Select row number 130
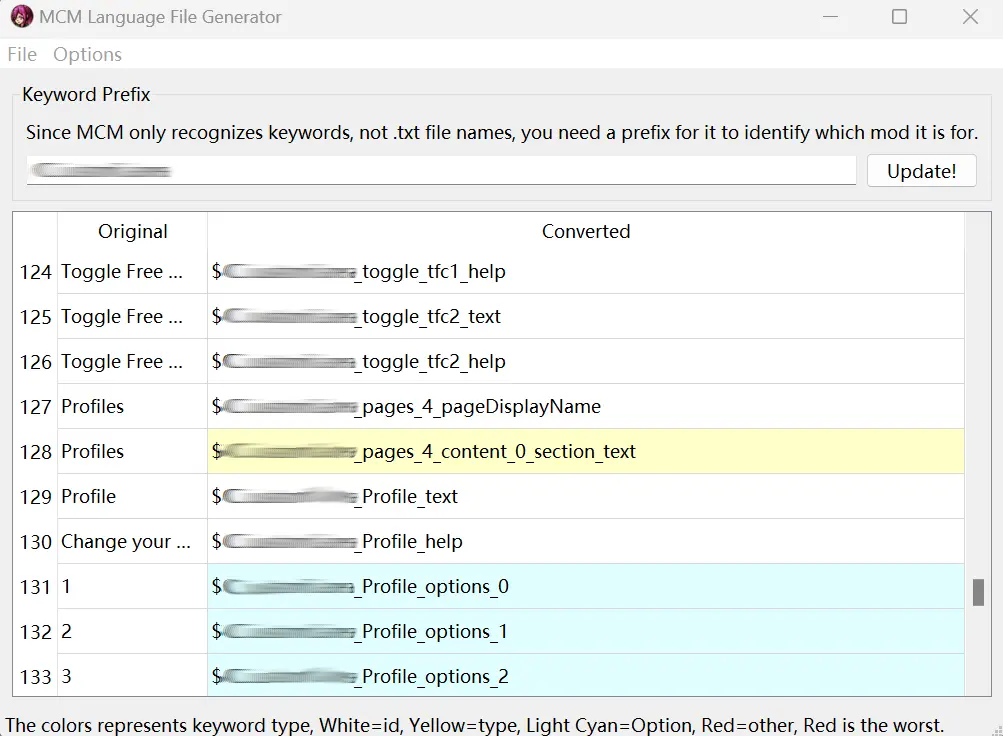This screenshot has width=1003, height=736. [x=35, y=542]
